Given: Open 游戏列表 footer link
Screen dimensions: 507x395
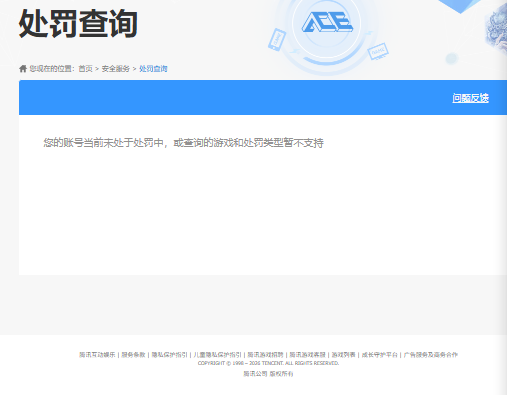Looking at the screenshot, I should point(343,355).
